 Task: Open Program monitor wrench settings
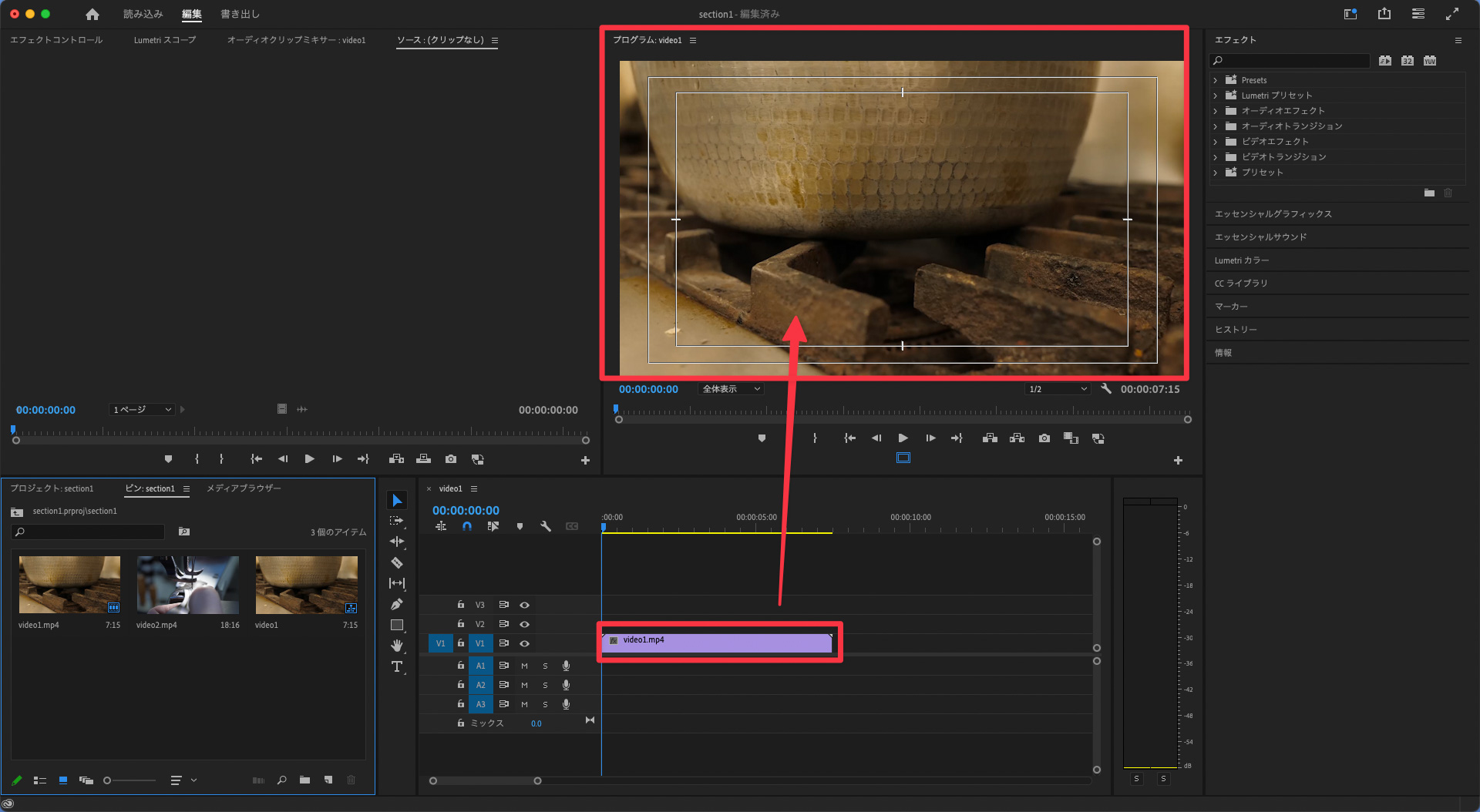(x=1106, y=389)
